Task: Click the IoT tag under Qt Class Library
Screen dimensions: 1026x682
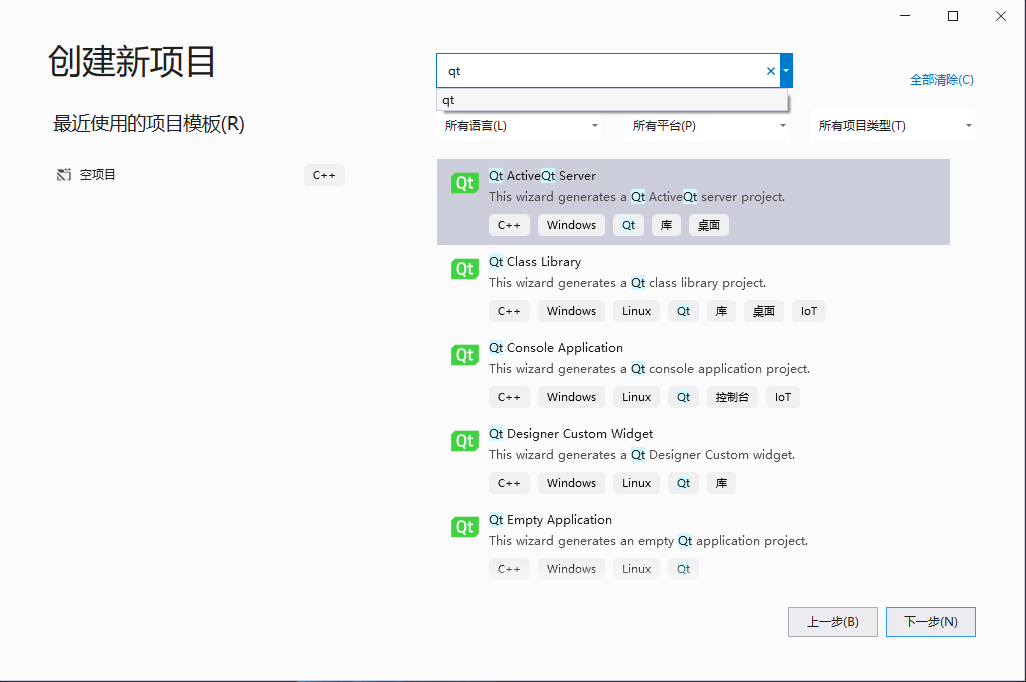Action: [809, 311]
